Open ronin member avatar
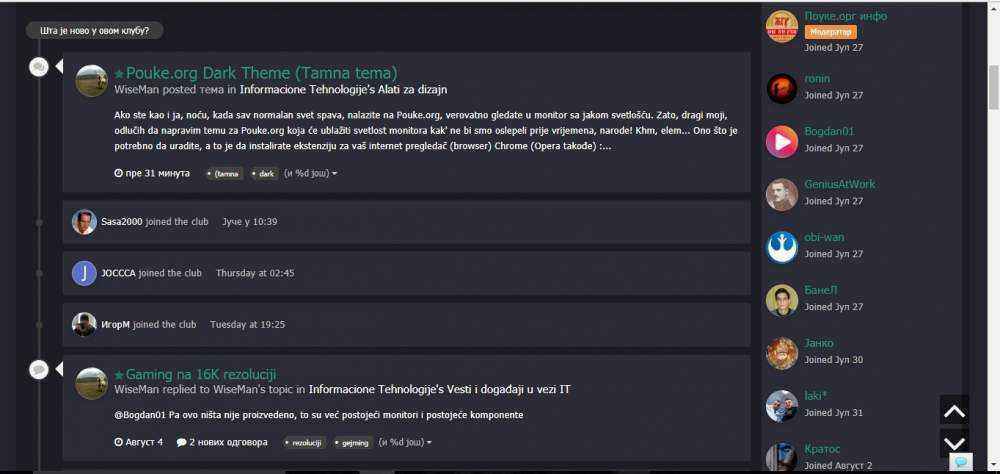This screenshot has width=1000, height=474. coord(782,89)
